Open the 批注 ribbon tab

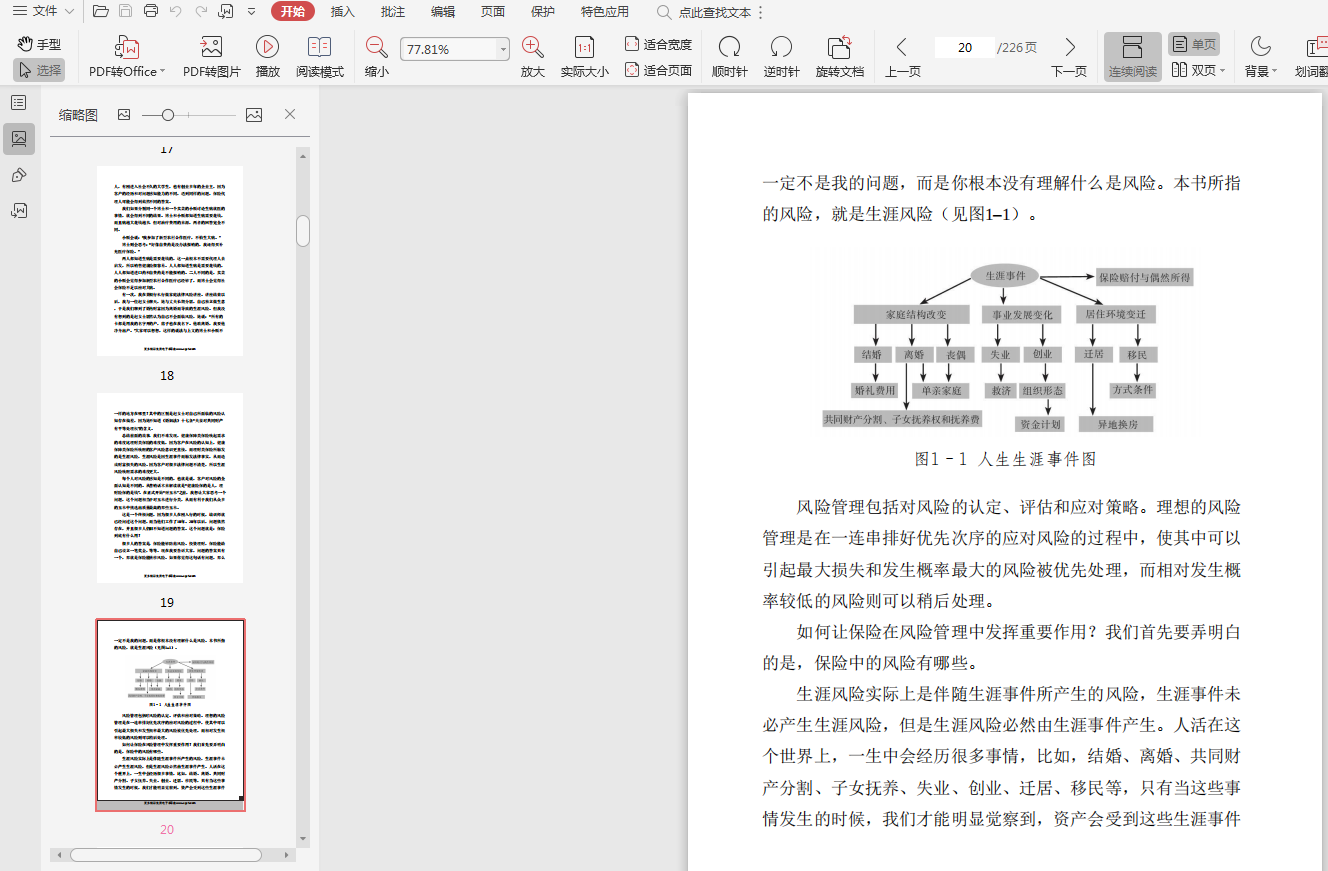pyautogui.click(x=393, y=11)
